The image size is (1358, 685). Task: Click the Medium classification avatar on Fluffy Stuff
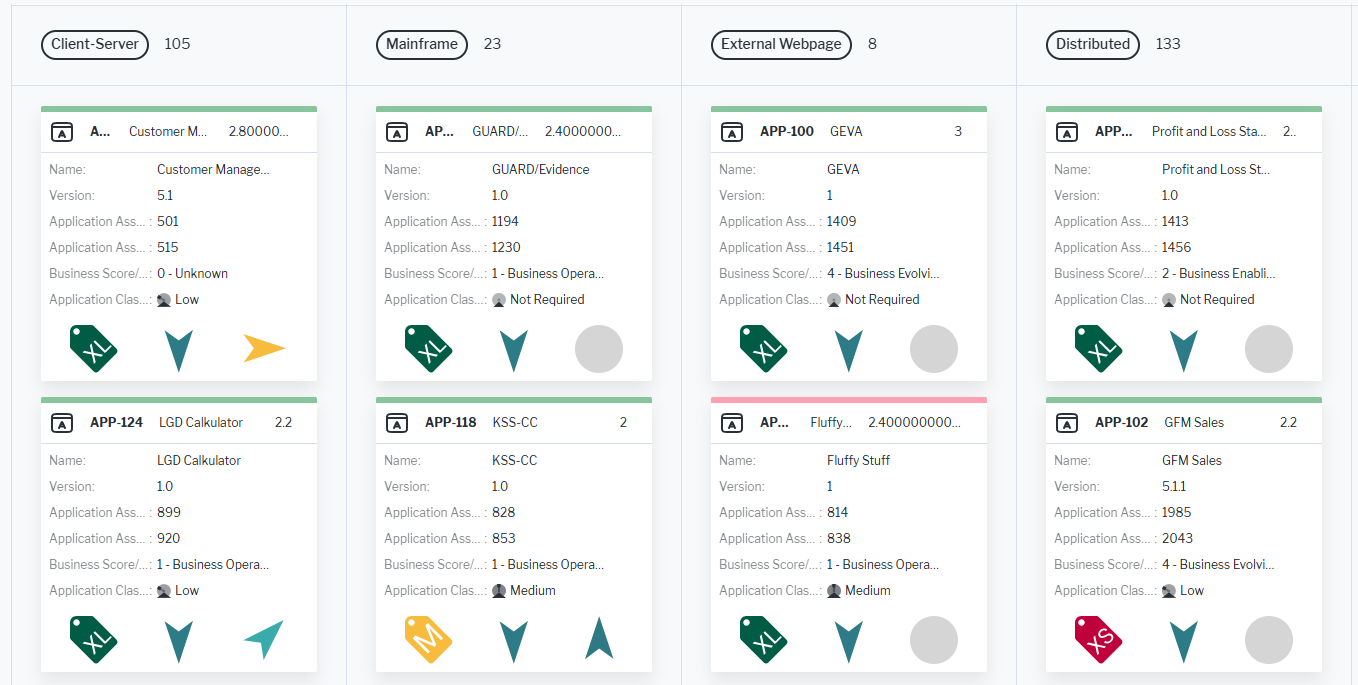(834, 591)
